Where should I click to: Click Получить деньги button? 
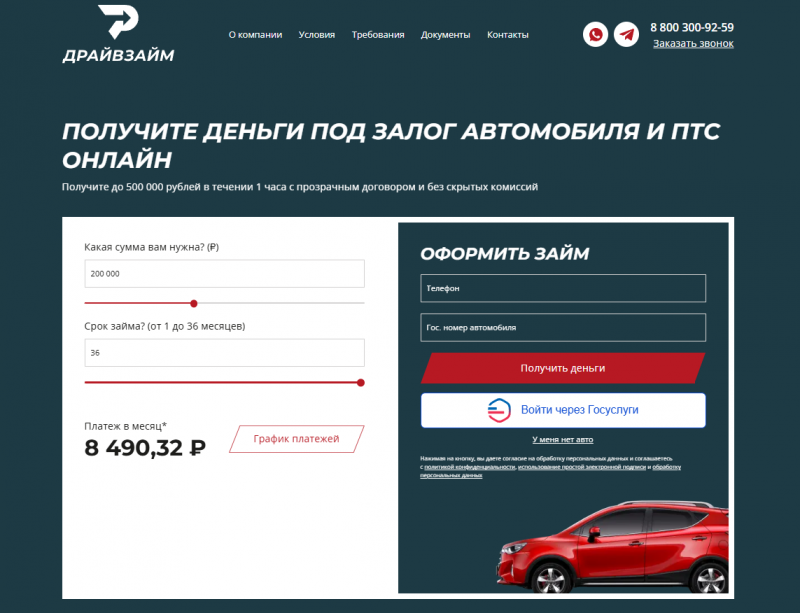(563, 368)
